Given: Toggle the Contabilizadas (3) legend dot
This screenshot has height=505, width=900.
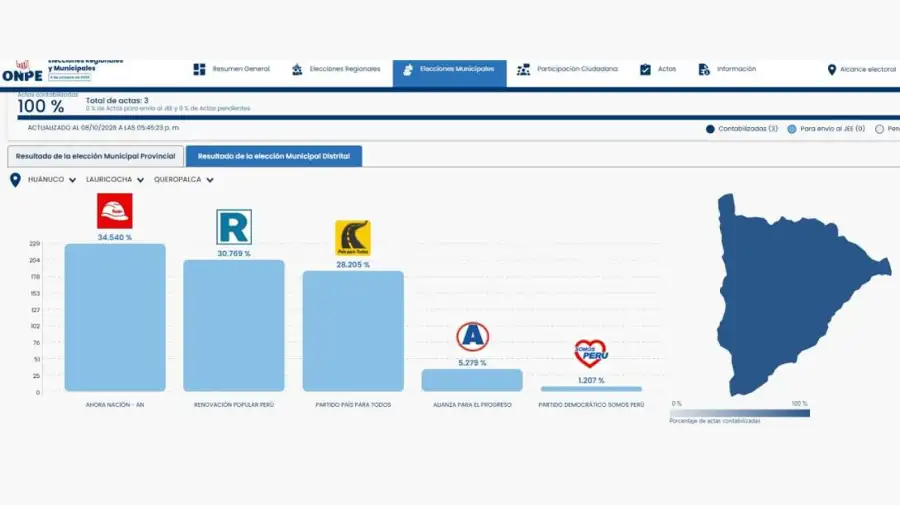Looking at the screenshot, I should coord(710,129).
